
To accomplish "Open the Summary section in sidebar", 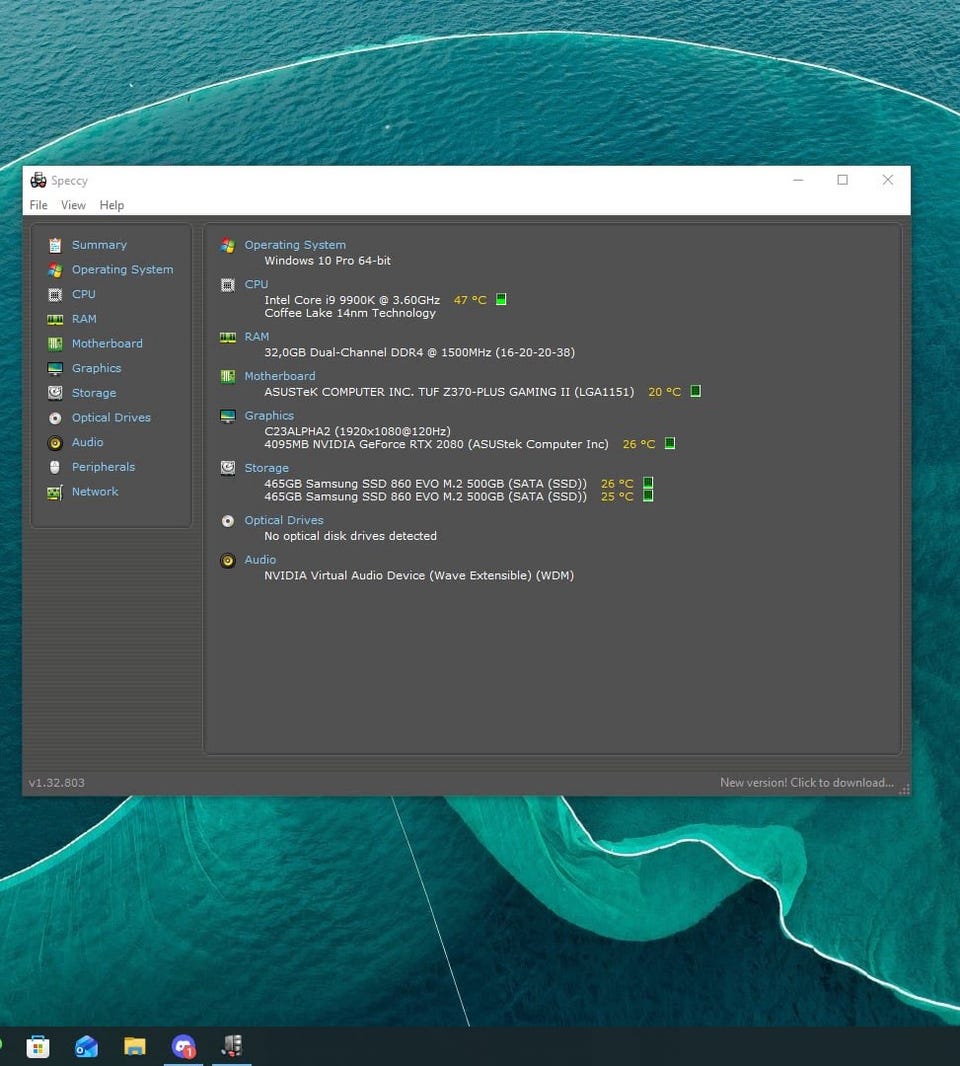I will (98, 245).
